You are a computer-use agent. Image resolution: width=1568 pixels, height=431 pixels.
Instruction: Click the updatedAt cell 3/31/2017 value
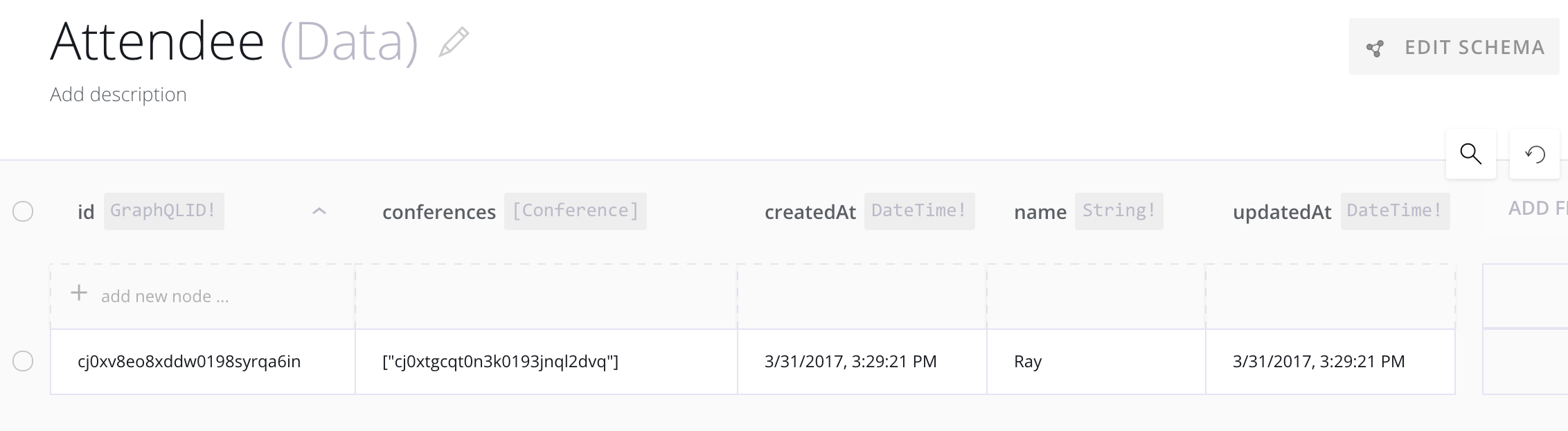click(1318, 362)
